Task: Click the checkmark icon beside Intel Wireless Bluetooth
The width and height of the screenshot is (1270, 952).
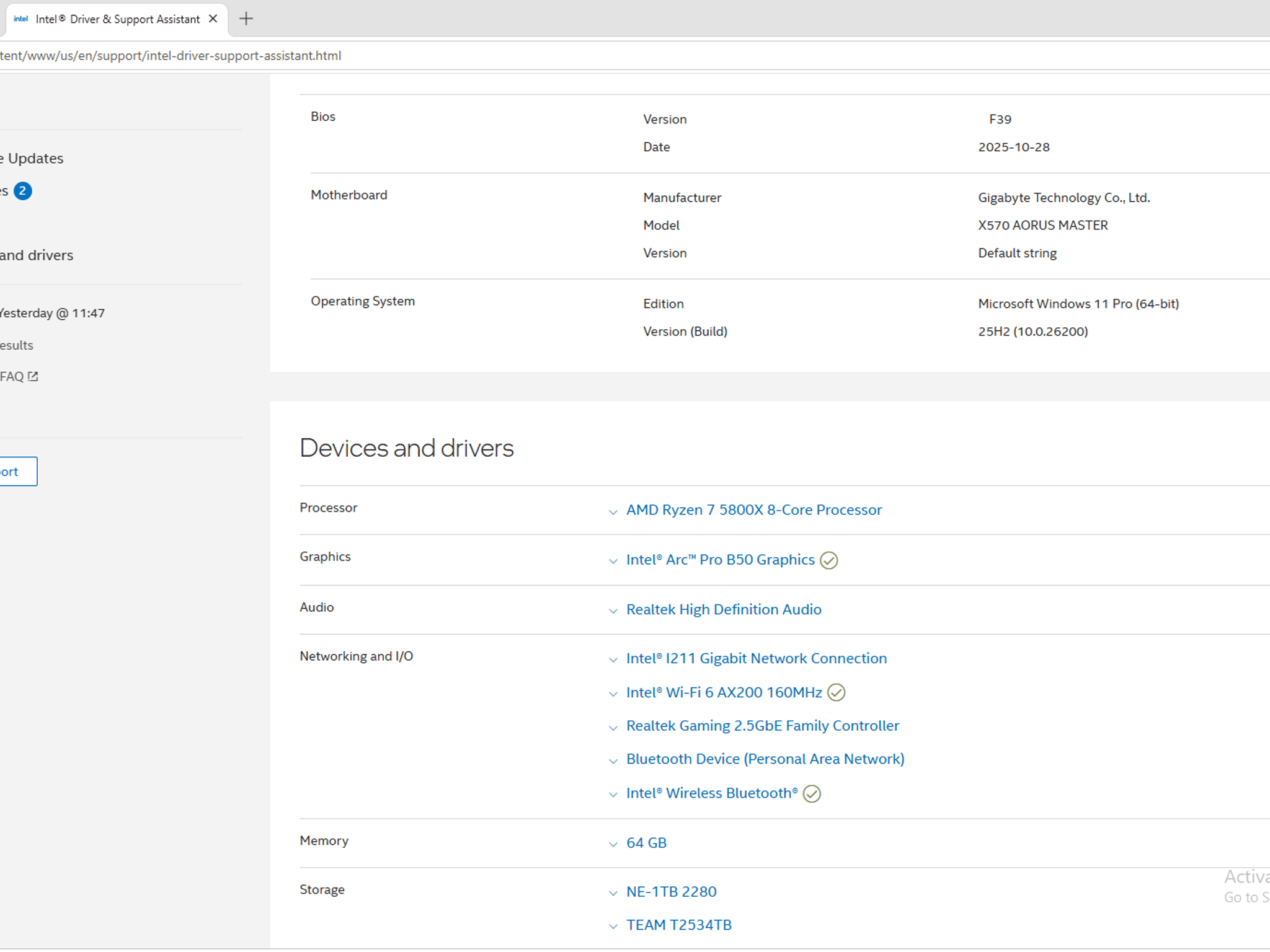Action: coord(812,794)
